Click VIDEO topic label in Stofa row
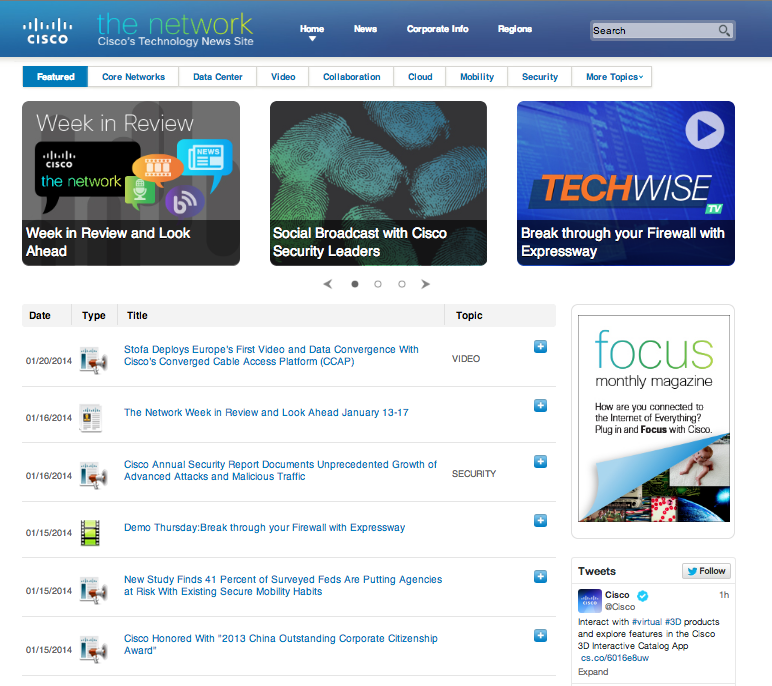The image size is (772, 686). click(x=466, y=359)
